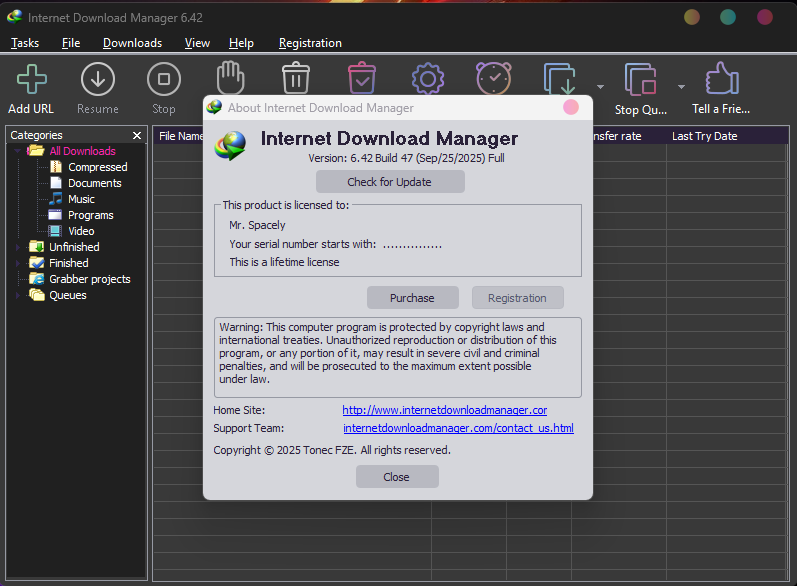Screen dimensions: 797x586
Task: Click the Stop Queue toolbar icon
Action: pos(640,80)
